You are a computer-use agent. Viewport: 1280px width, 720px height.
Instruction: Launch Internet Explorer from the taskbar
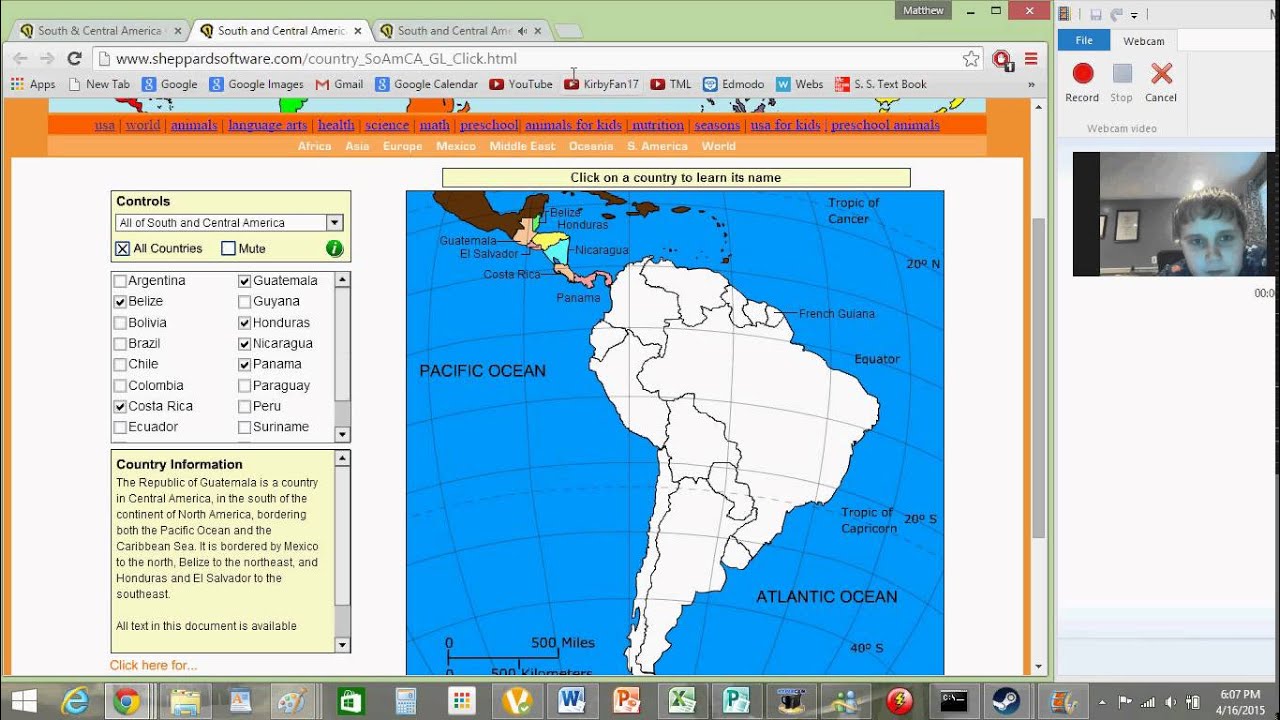click(75, 701)
